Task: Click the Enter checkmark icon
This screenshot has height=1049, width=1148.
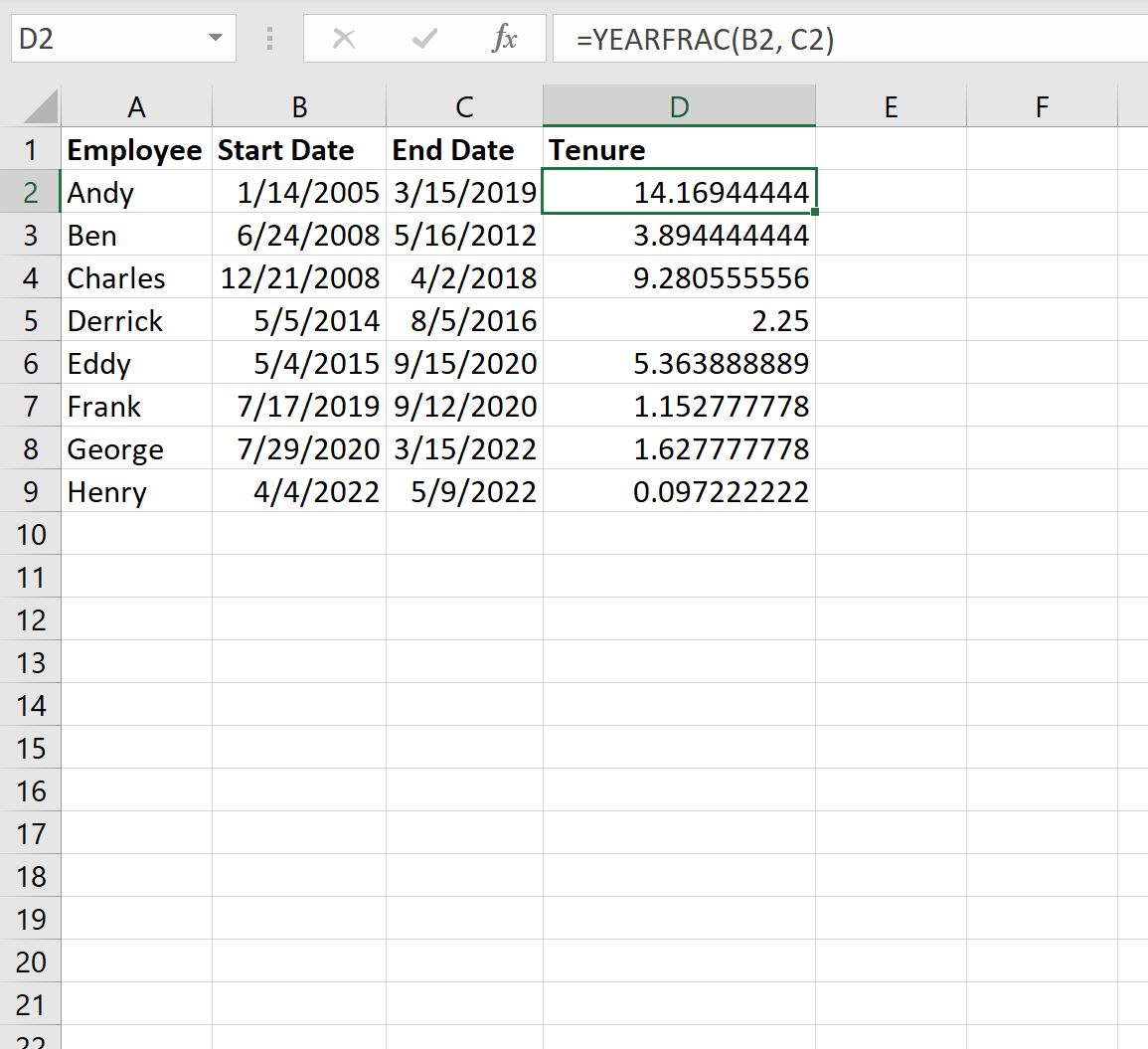Action: [423, 39]
